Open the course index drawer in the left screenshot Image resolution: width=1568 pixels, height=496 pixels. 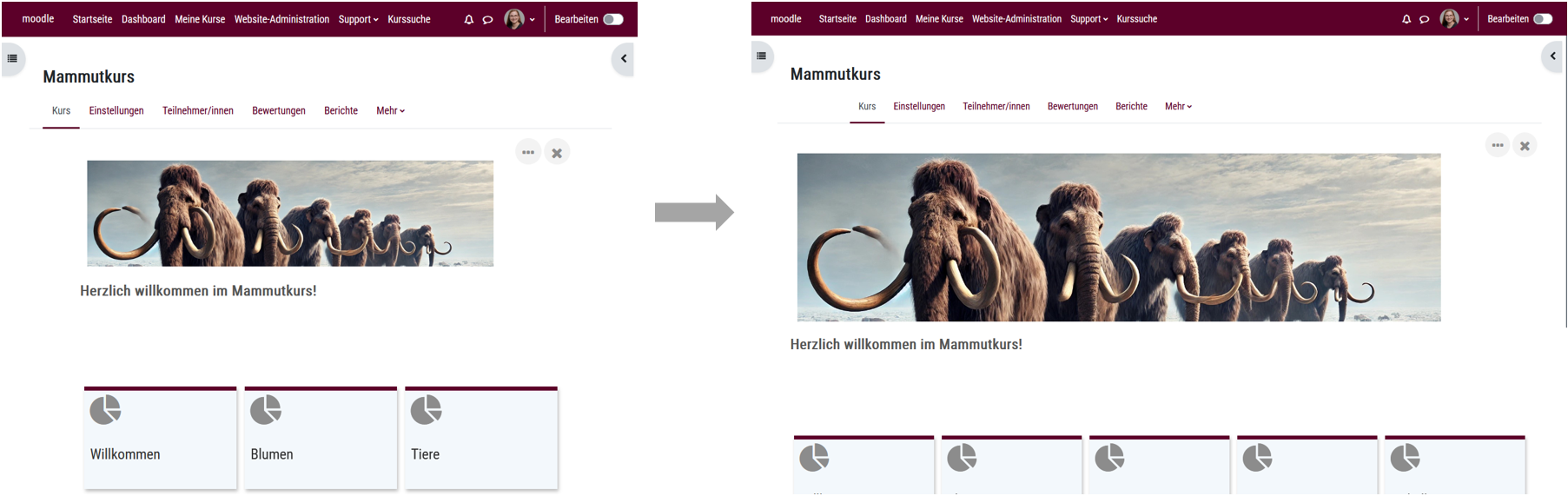(12, 59)
